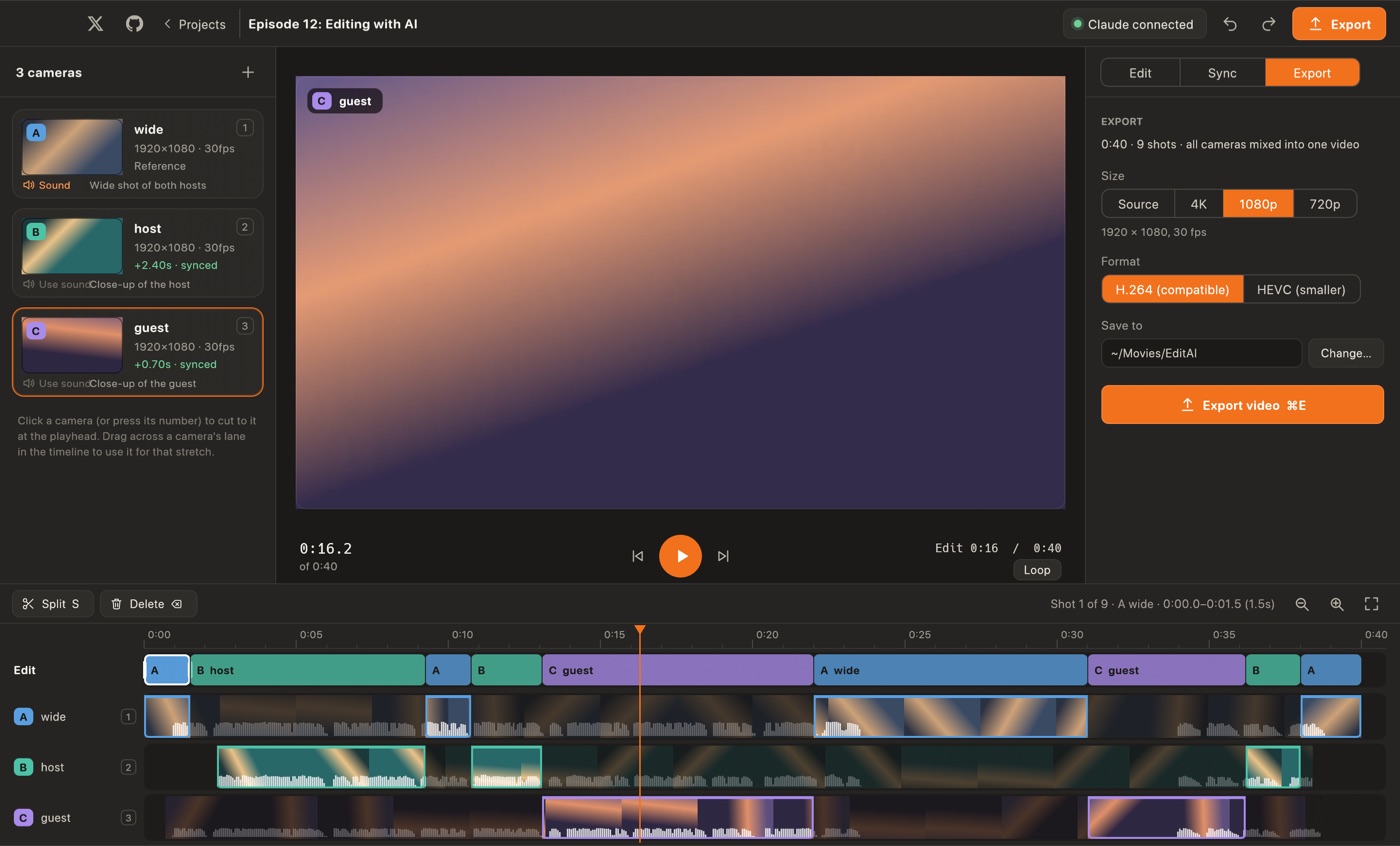Click the A badge of wide lane
The width and height of the screenshot is (1400, 846).
(23, 716)
